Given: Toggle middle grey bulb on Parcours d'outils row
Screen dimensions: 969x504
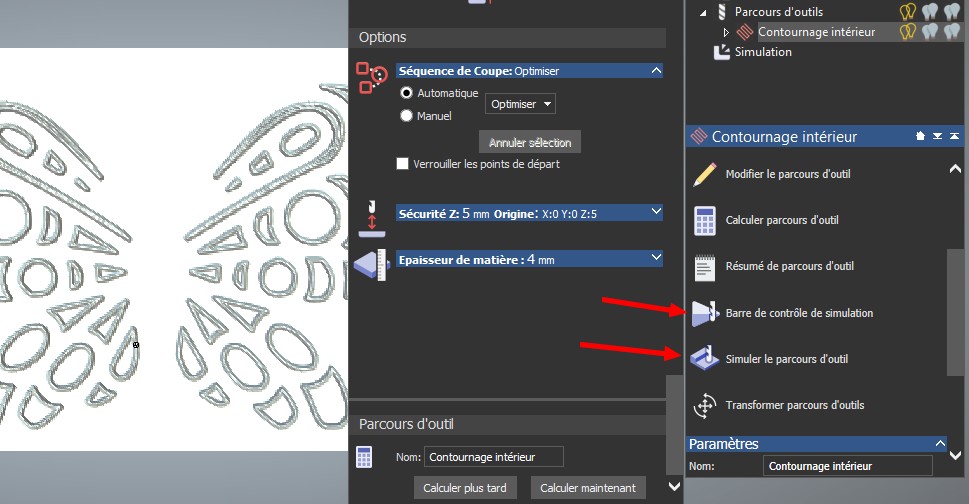Looking at the screenshot, I should [930, 11].
